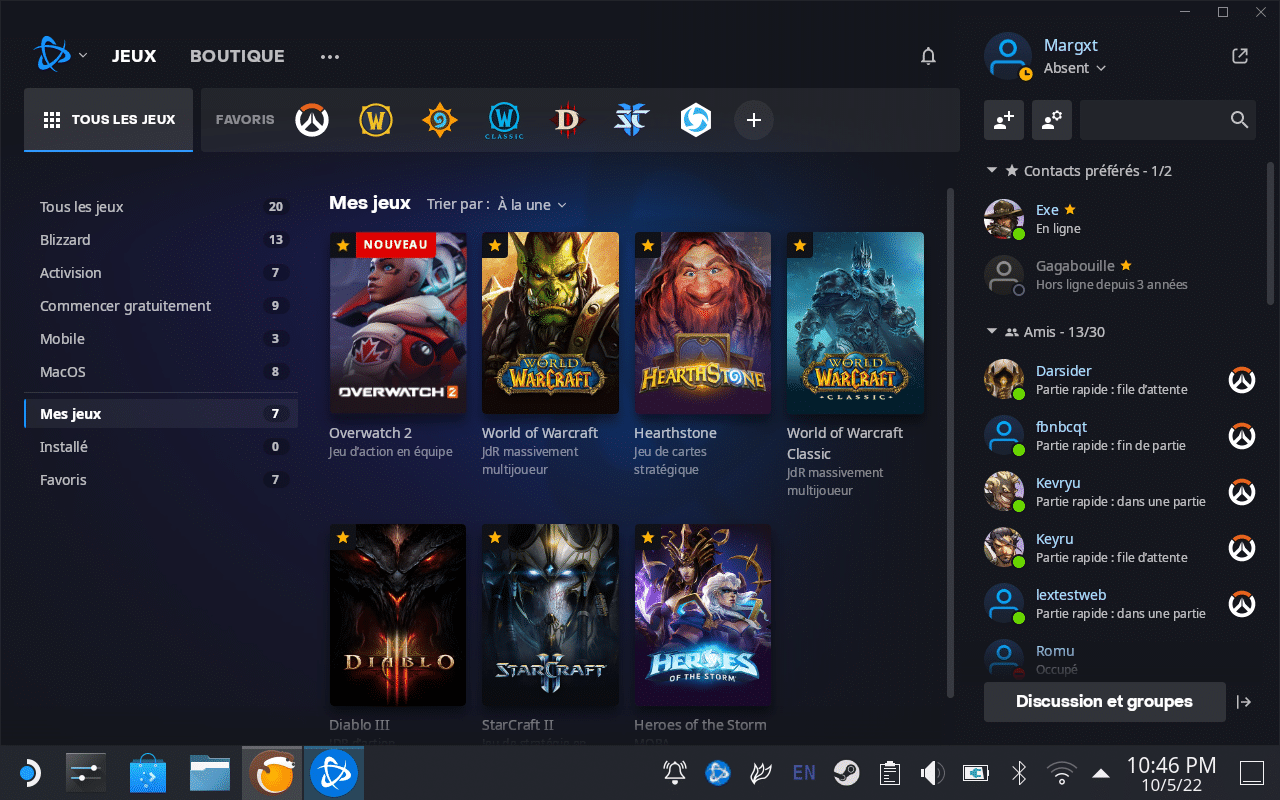Open the Discover store in taskbar
1280x800 pixels.
(150, 773)
